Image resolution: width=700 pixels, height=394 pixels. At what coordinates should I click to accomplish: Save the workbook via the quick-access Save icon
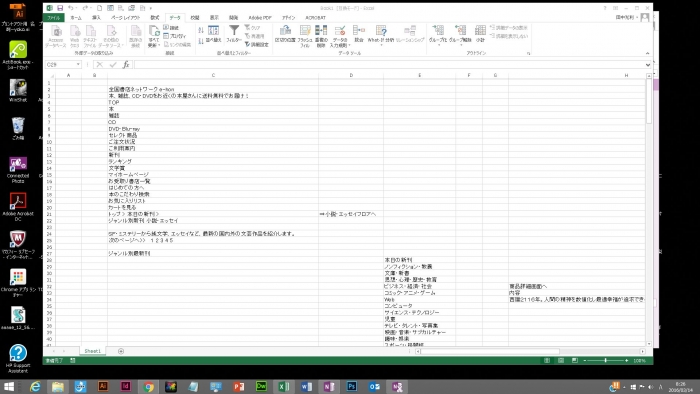60,8
